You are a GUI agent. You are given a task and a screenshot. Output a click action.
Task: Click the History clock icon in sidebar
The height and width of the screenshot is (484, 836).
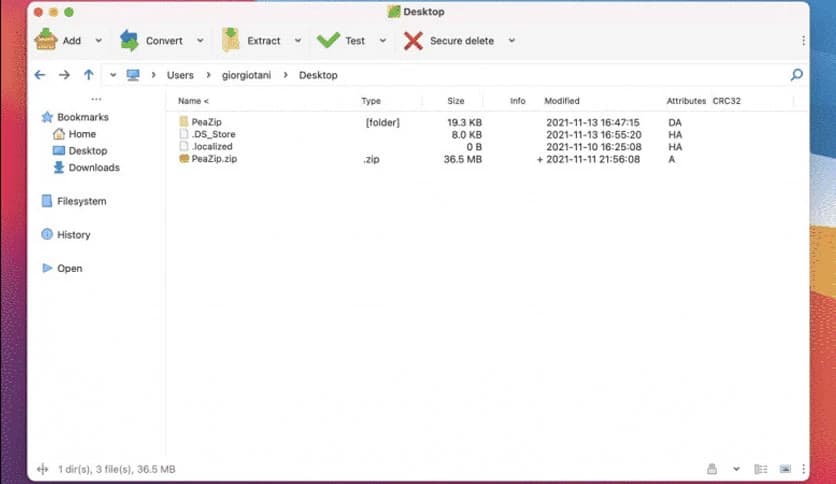47,234
